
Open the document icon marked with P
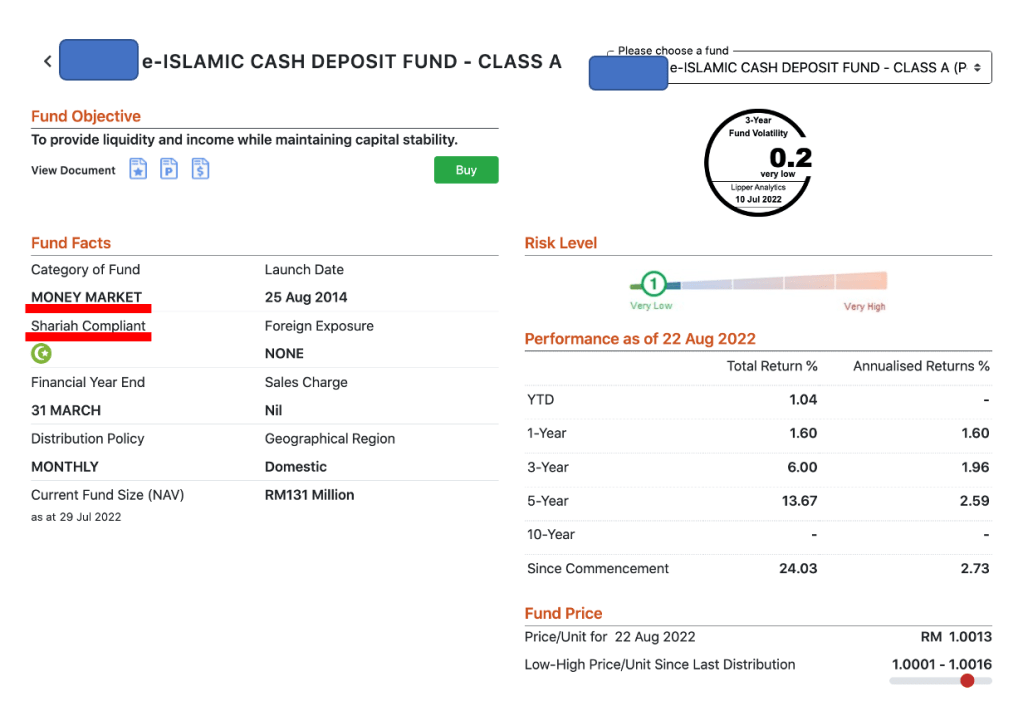[x=169, y=170]
